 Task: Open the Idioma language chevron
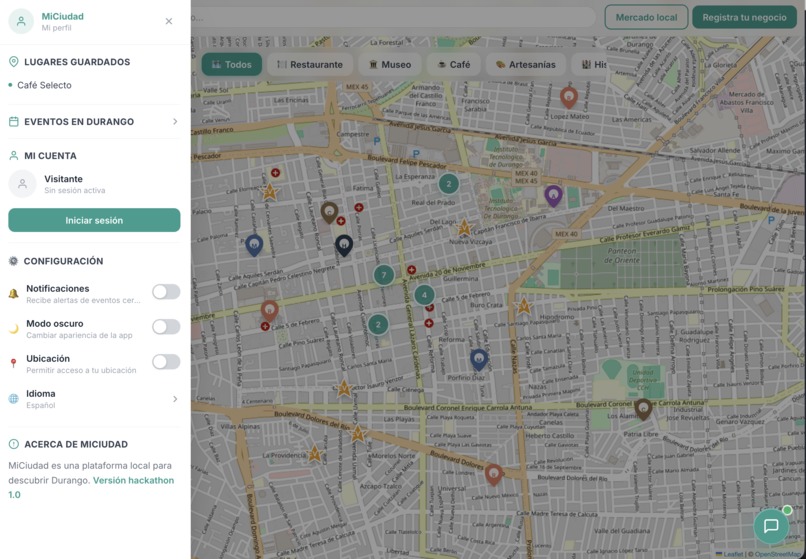pyautogui.click(x=175, y=399)
